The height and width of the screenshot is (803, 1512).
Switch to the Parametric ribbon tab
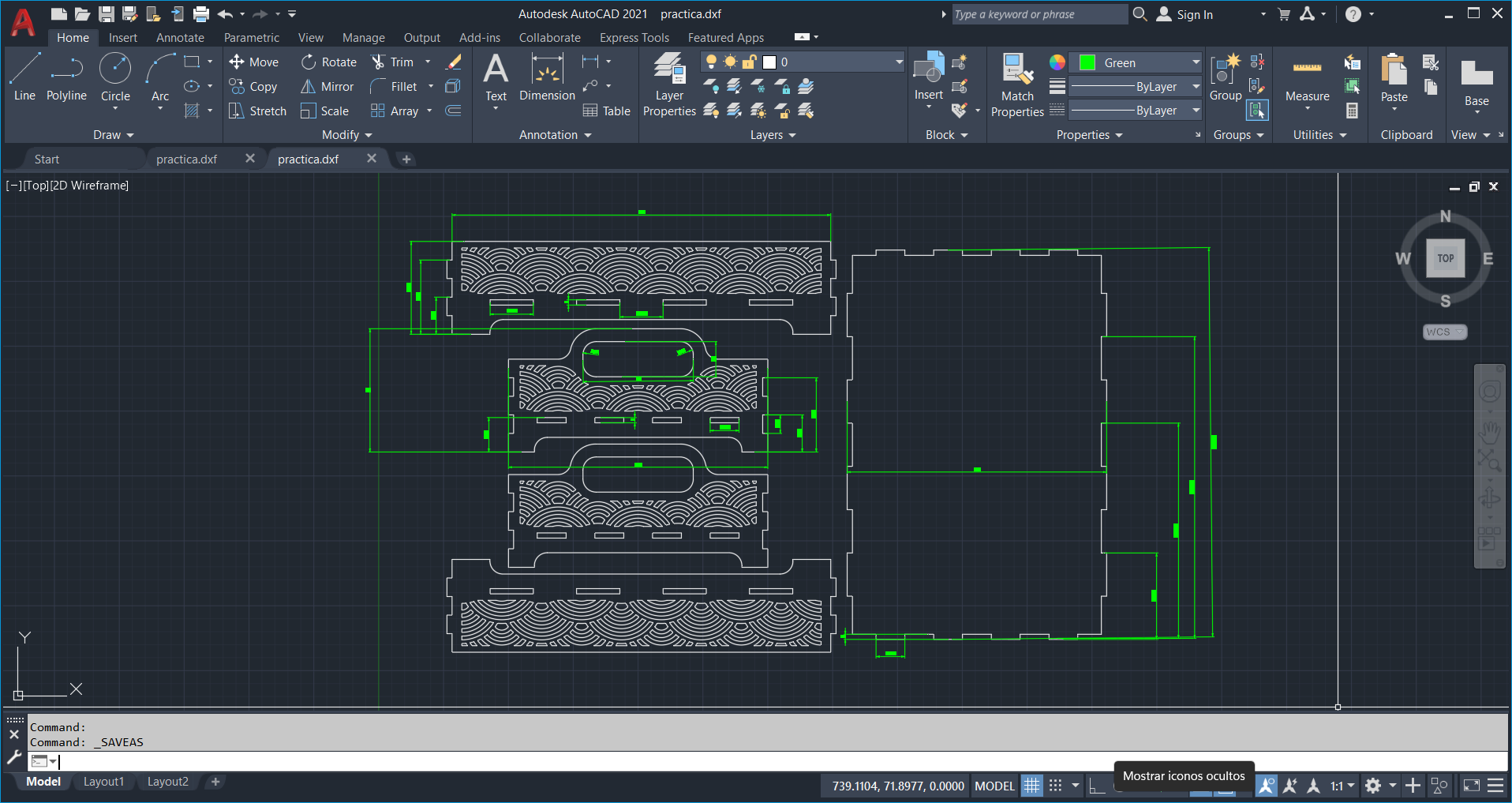click(x=251, y=37)
